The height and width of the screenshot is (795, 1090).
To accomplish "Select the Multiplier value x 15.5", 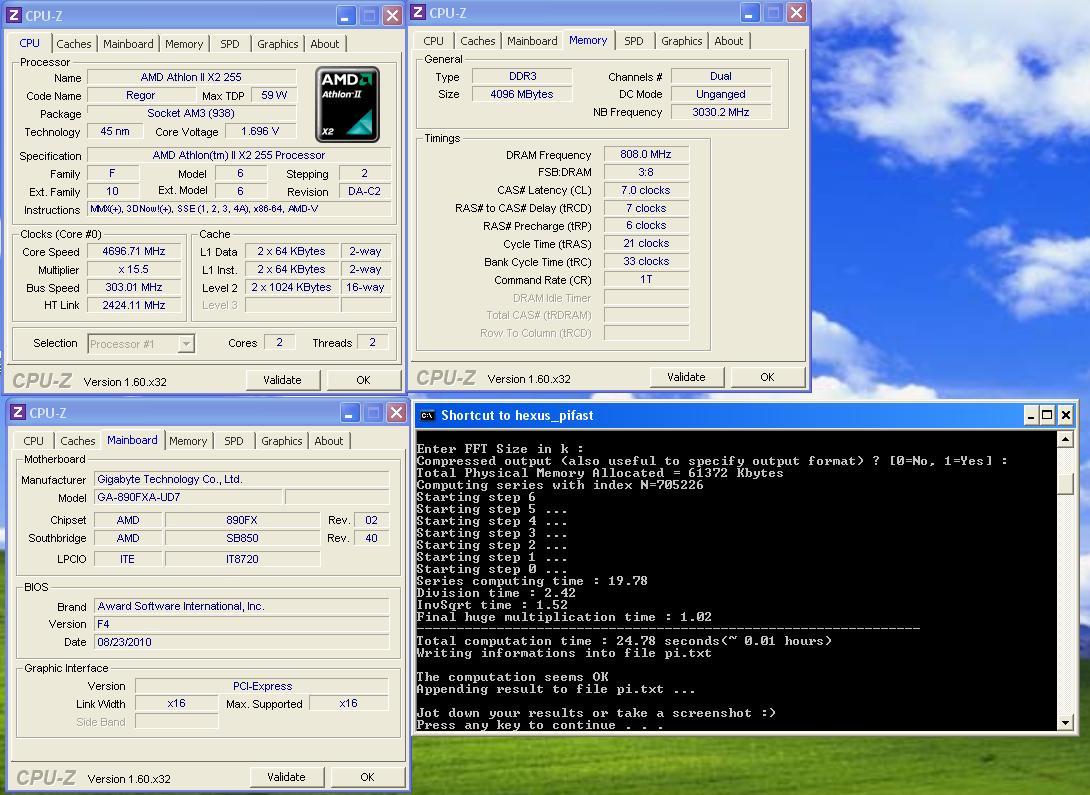I will tap(133, 270).
